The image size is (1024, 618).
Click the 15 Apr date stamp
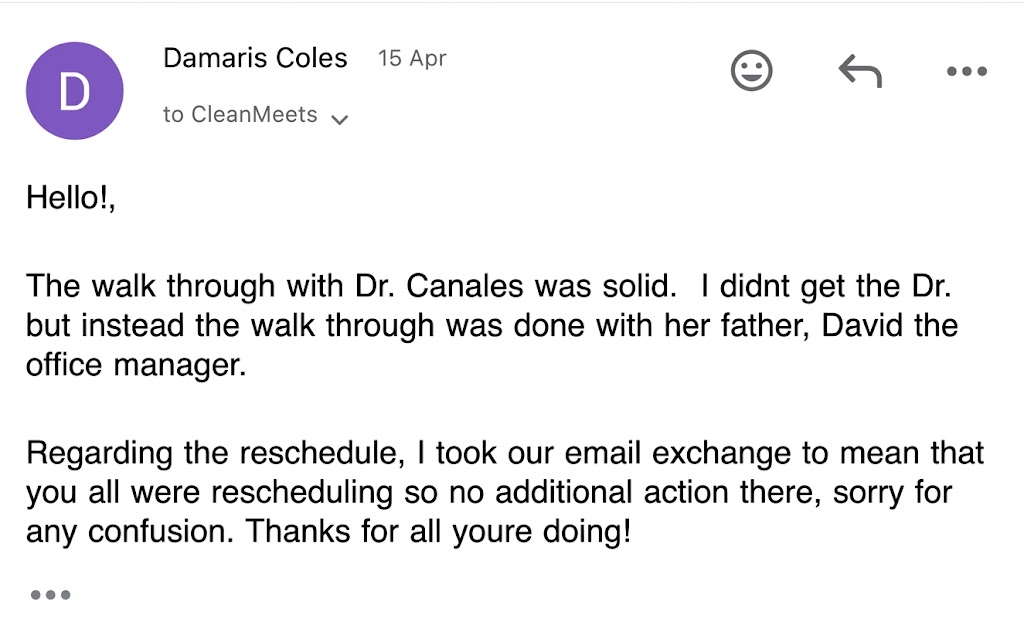(411, 58)
